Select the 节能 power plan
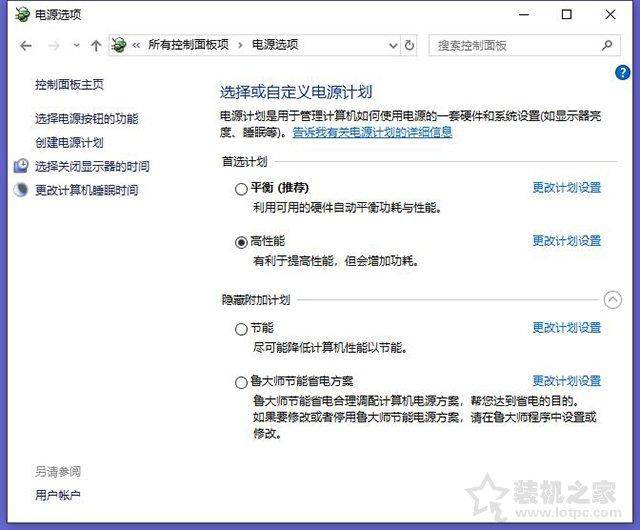This screenshot has height=530, width=640. click(x=241, y=329)
